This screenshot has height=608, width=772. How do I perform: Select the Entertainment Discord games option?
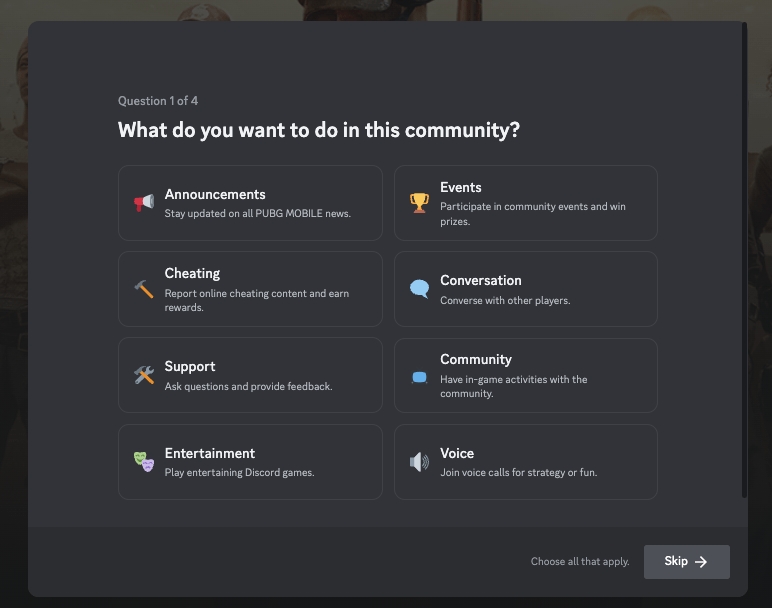pos(250,462)
